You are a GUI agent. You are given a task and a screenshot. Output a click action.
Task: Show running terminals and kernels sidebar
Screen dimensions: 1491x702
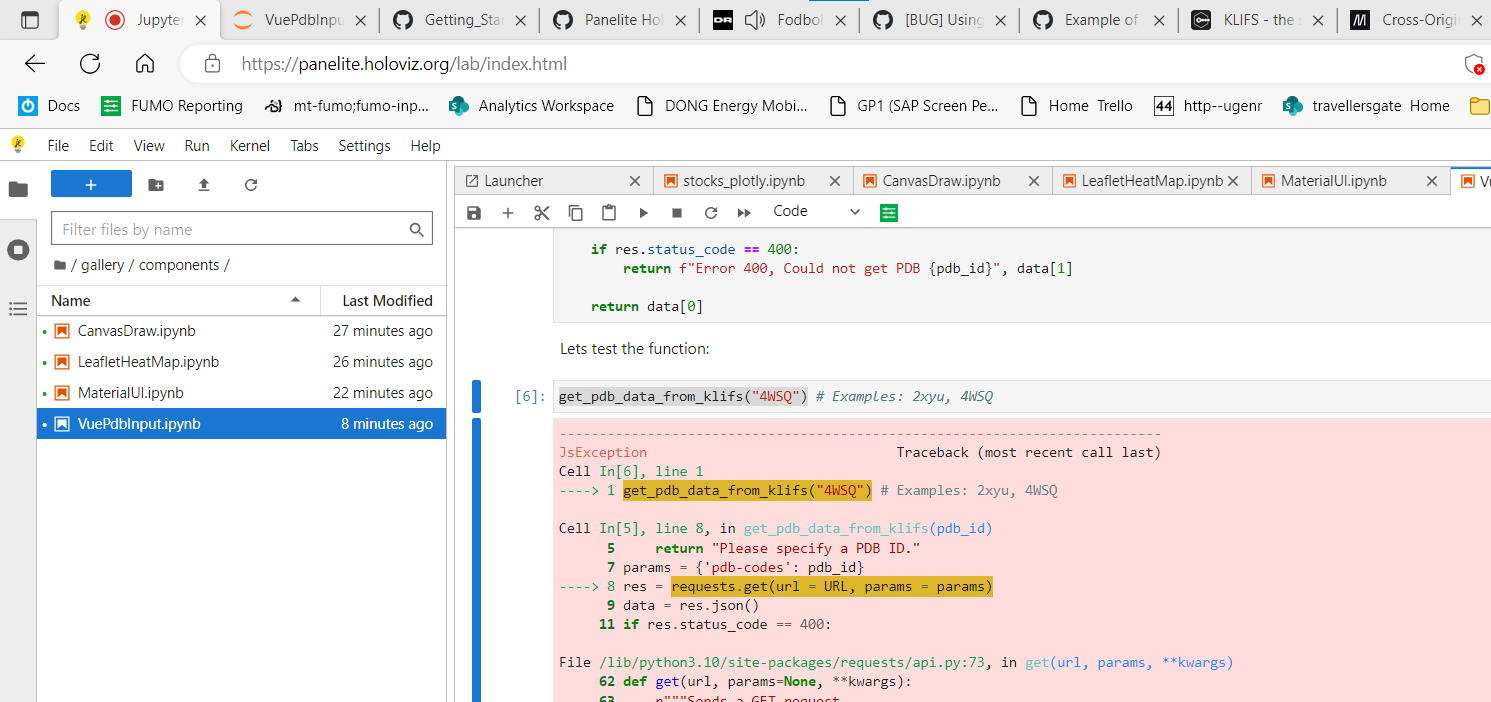click(18, 250)
